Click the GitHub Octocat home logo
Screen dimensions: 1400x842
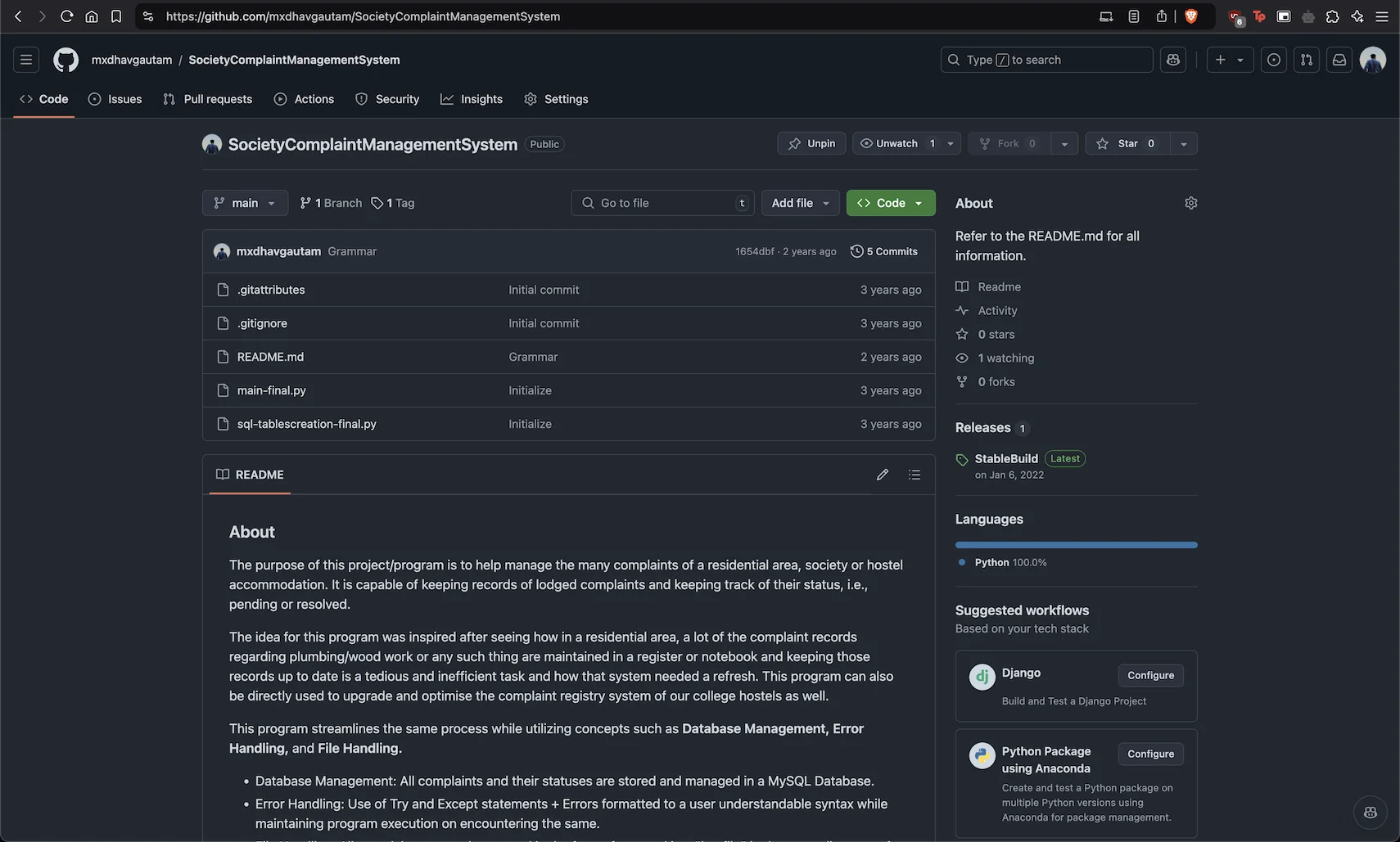tap(65, 59)
